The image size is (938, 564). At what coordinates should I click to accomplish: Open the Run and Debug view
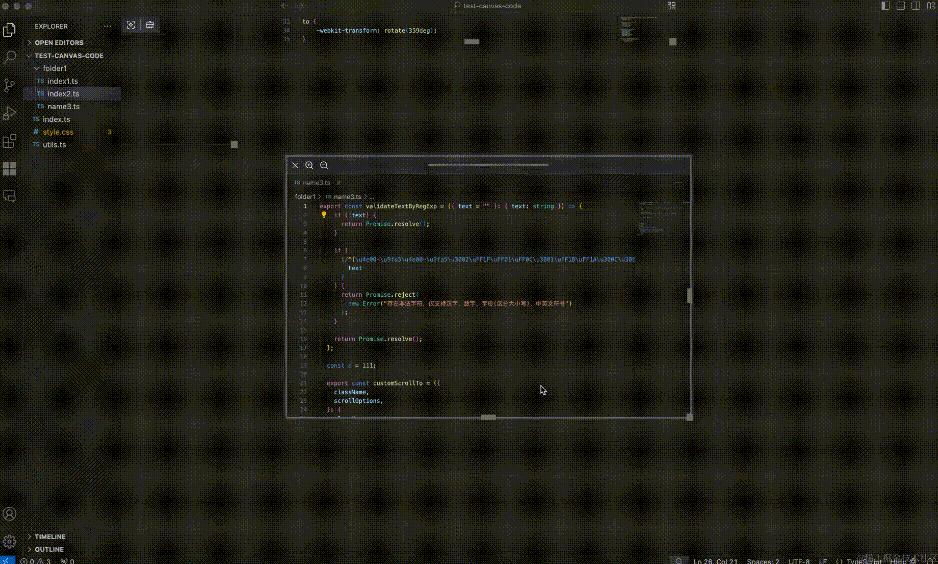[9, 113]
